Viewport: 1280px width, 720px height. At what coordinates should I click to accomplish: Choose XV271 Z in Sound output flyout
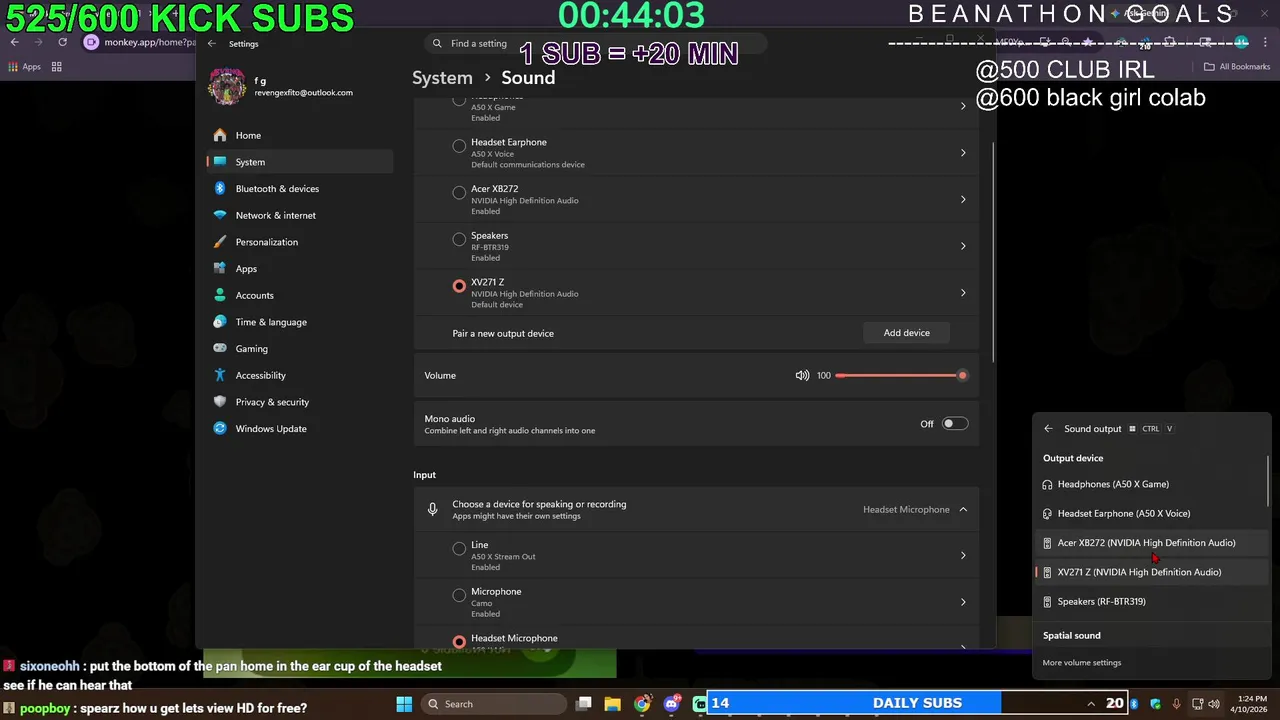pos(1150,572)
